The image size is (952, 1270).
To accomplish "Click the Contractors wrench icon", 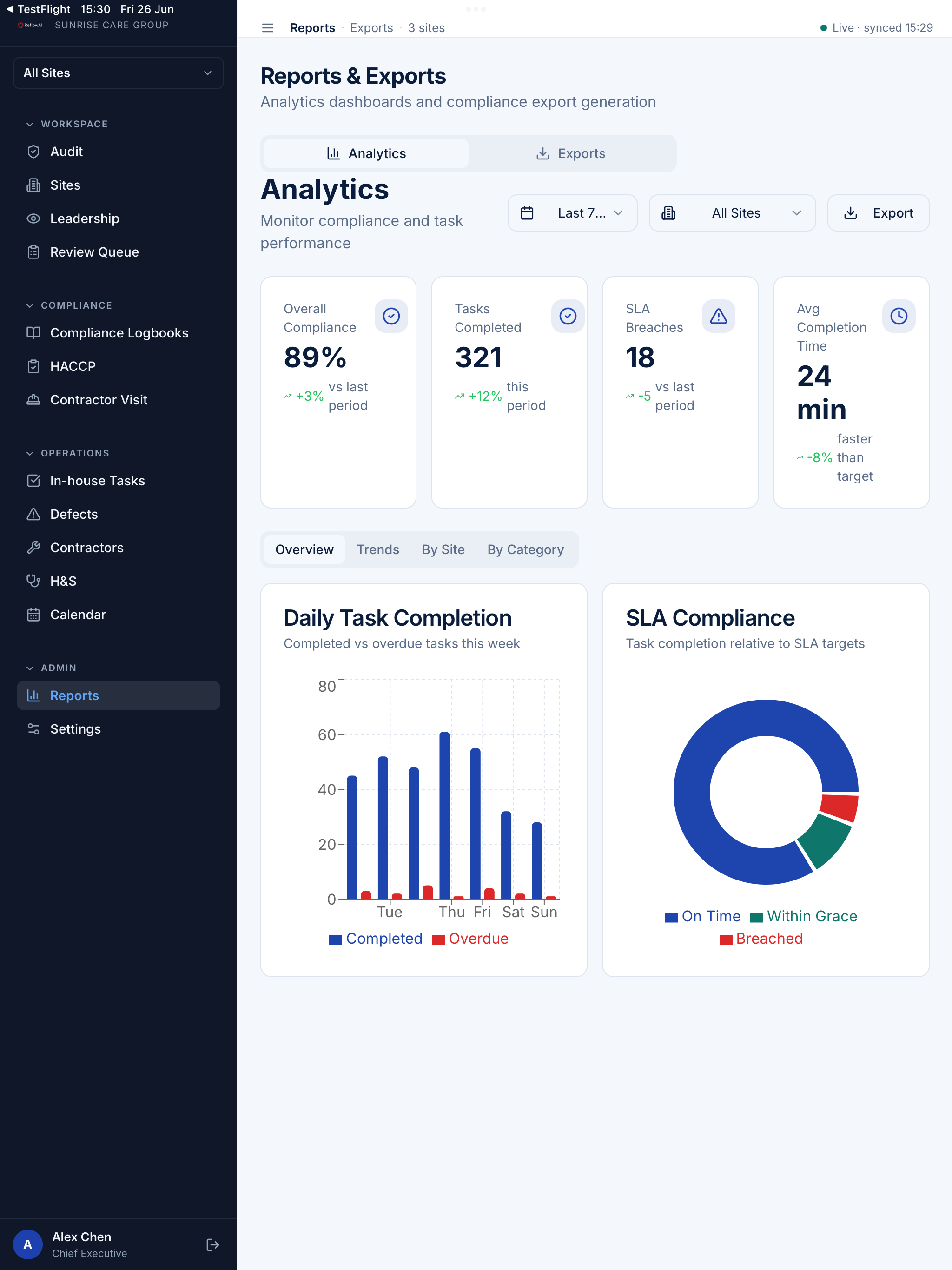I will pyautogui.click(x=33, y=548).
